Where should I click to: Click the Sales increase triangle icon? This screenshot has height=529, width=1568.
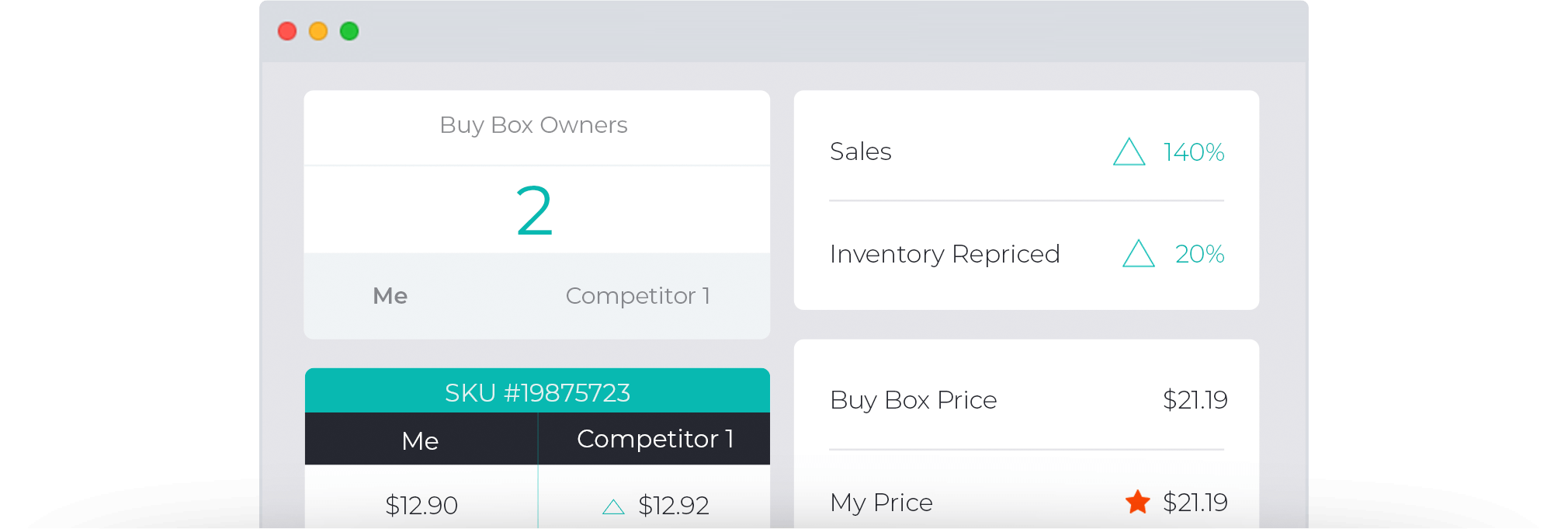coord(1130,153)
